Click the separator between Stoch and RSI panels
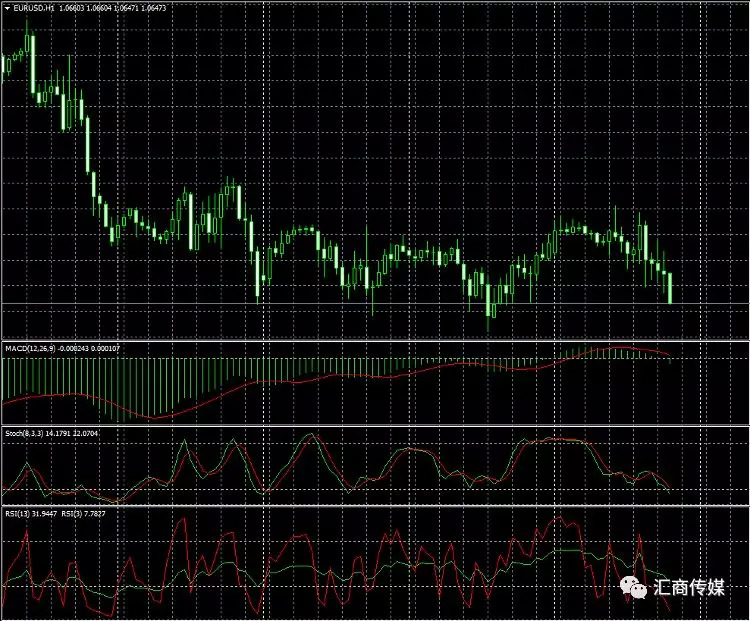The height and width of the screenshot is (621, 750). (375, 506)
